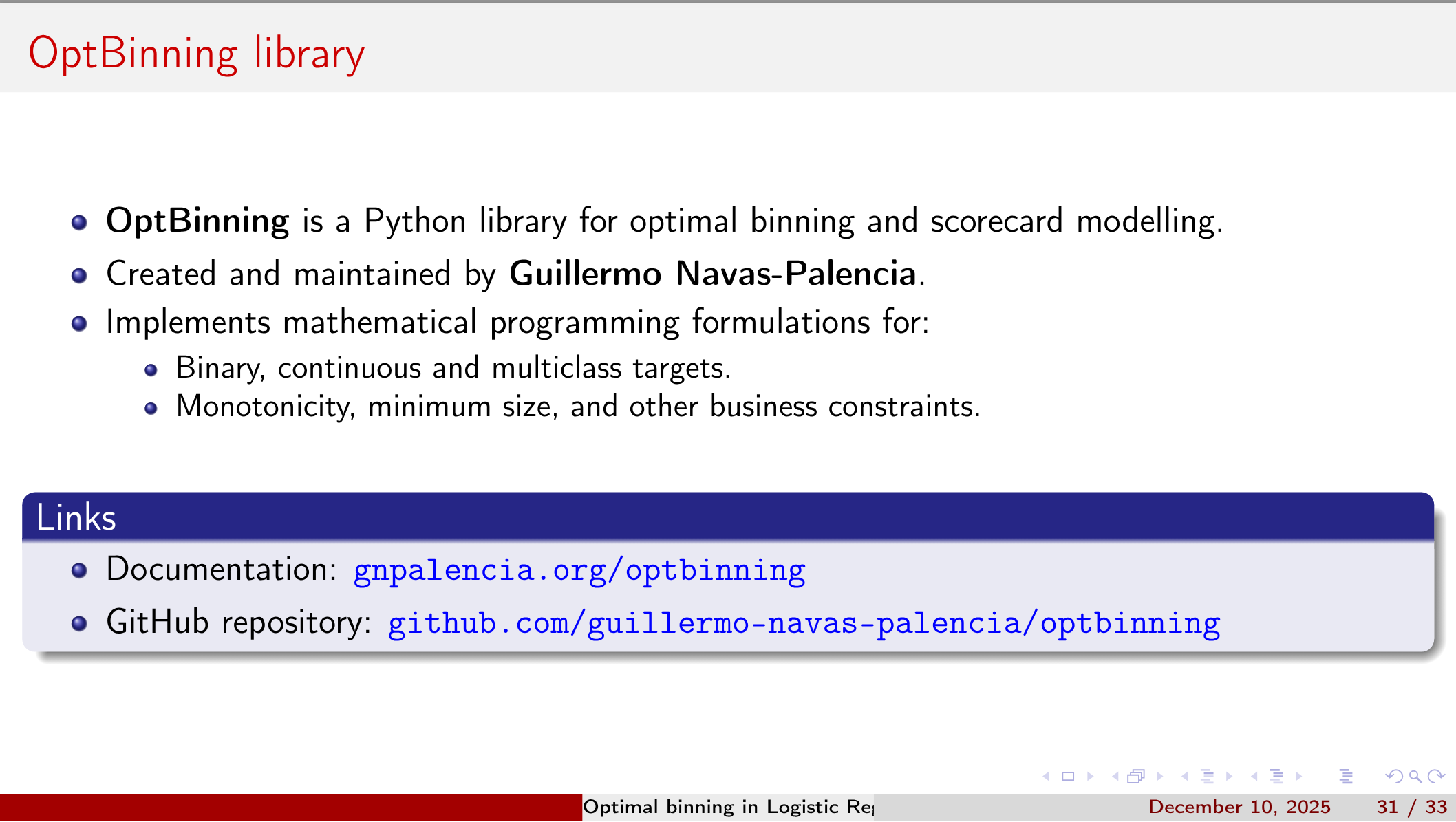Advance to next section with right arrow
Screen dimensions: 1456x822
[1298, 777]
